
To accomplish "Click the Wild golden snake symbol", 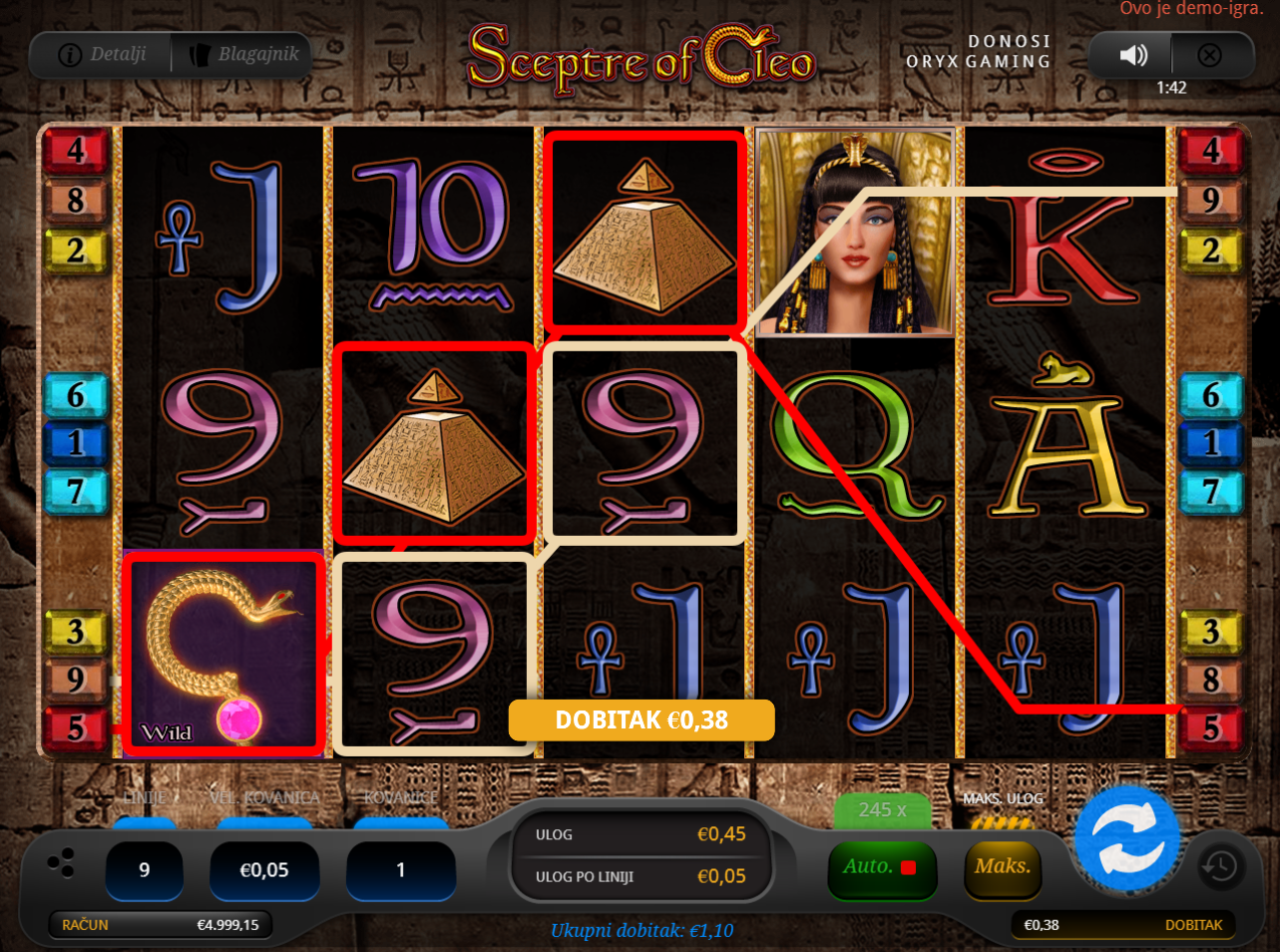I will pyautogui.click(x=223, y=655).
